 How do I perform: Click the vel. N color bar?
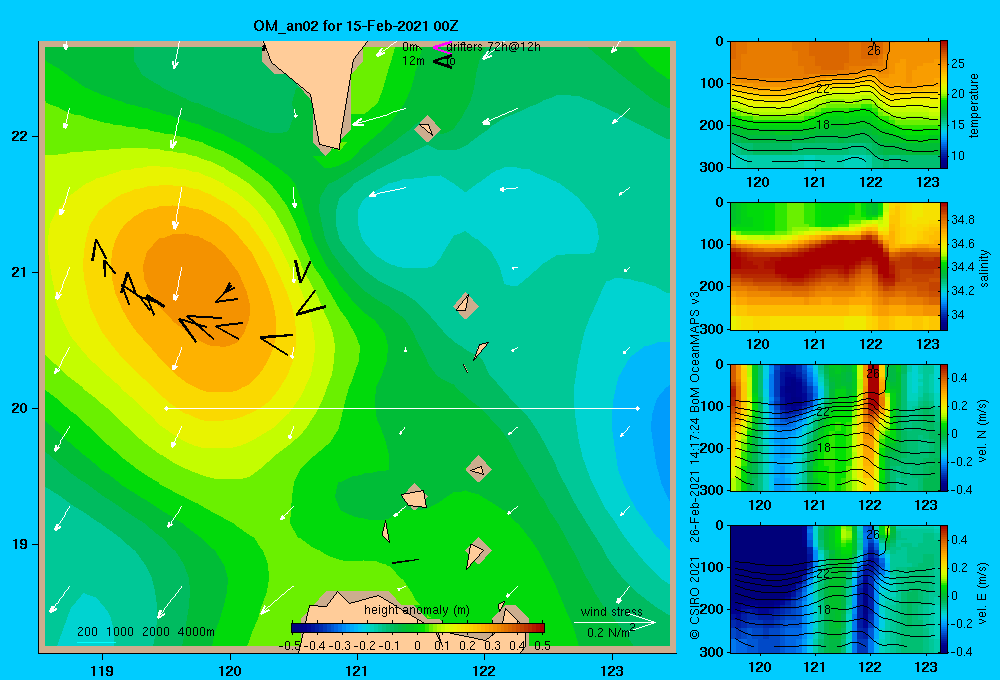(x=944, y=427)
